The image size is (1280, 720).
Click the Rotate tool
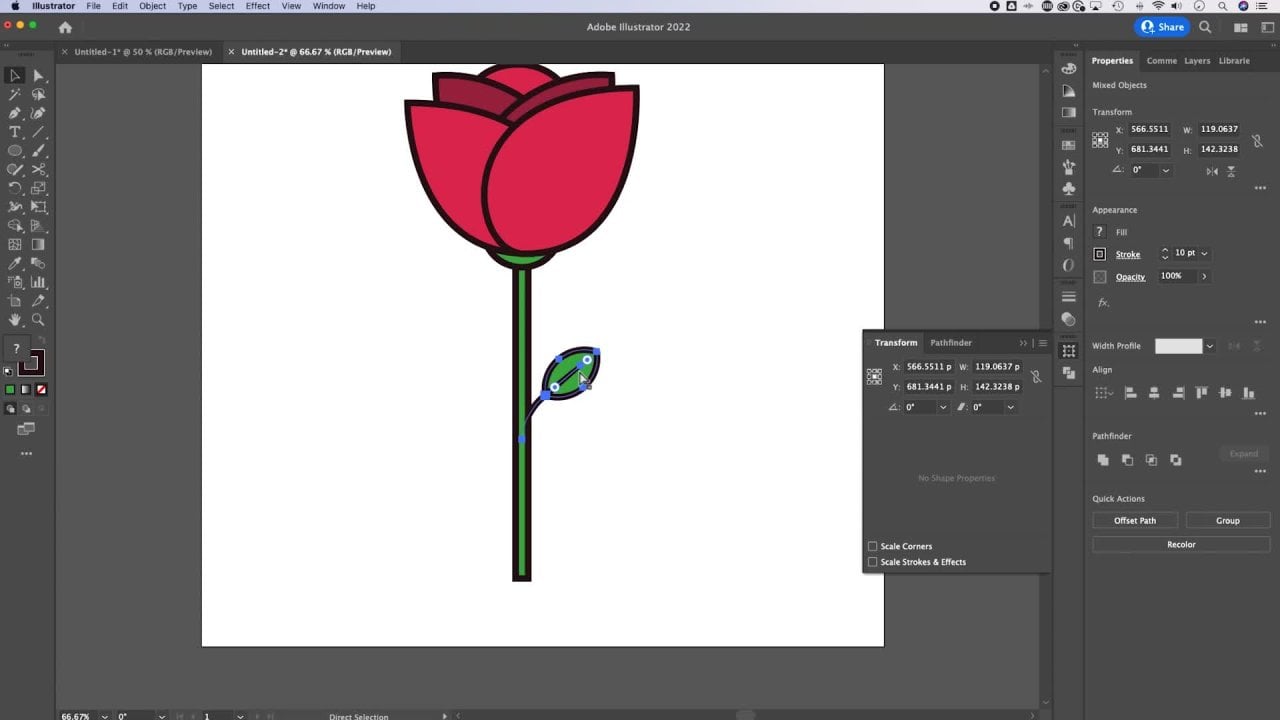tap(15, 188)
